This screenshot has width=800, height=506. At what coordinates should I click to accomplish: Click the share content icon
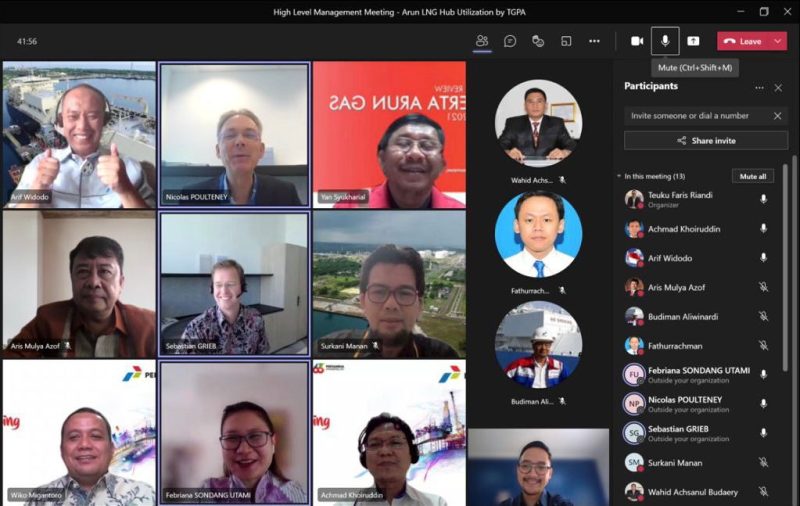693,41
